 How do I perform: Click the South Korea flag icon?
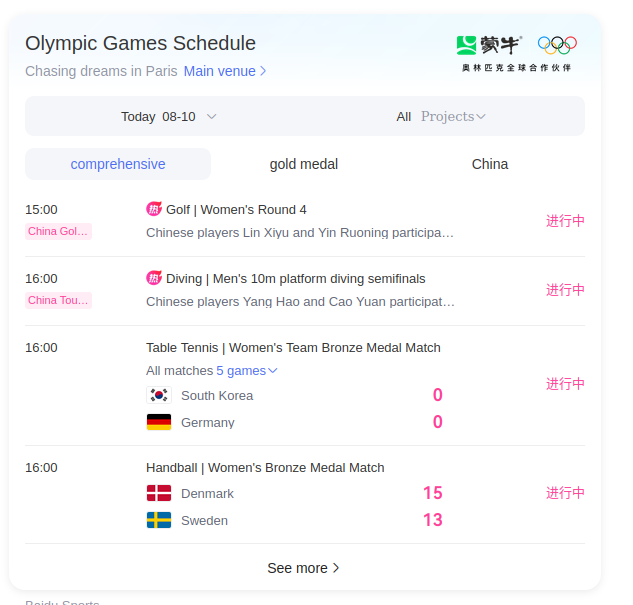159,395
